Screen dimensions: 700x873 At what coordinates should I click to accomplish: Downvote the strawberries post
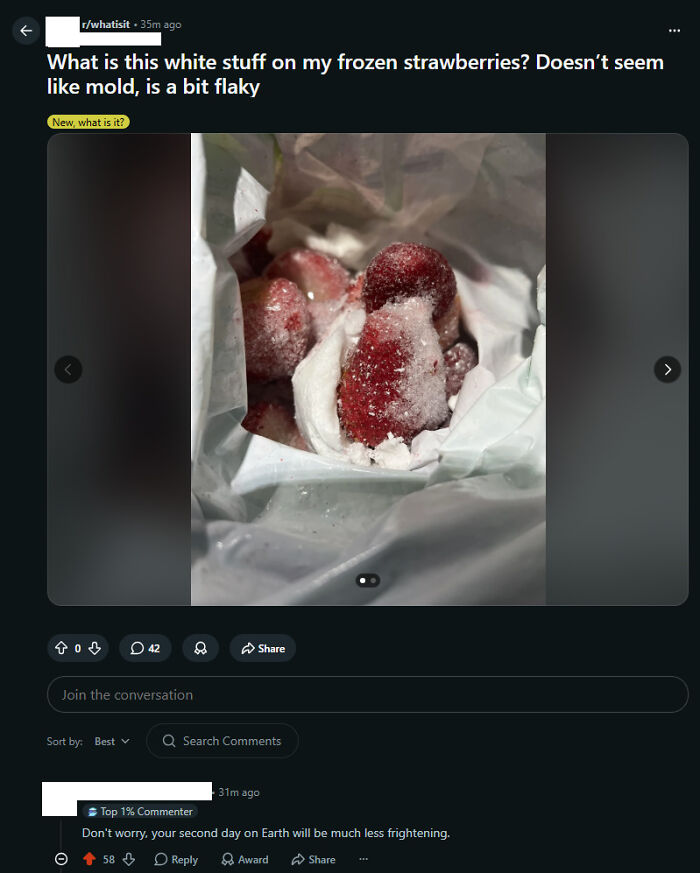coord(95,648)
